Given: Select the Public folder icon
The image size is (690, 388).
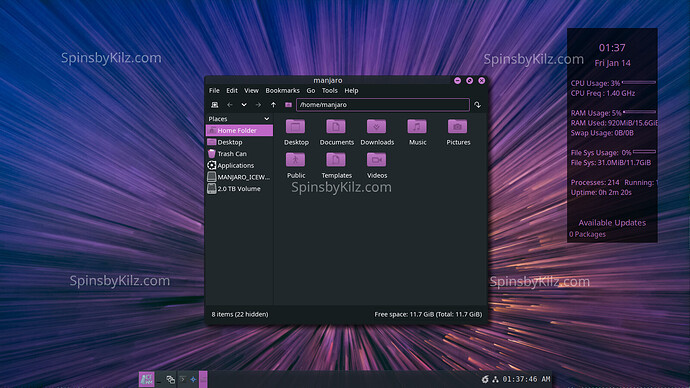Looking at the screenshot, I should tap(296, 160).
